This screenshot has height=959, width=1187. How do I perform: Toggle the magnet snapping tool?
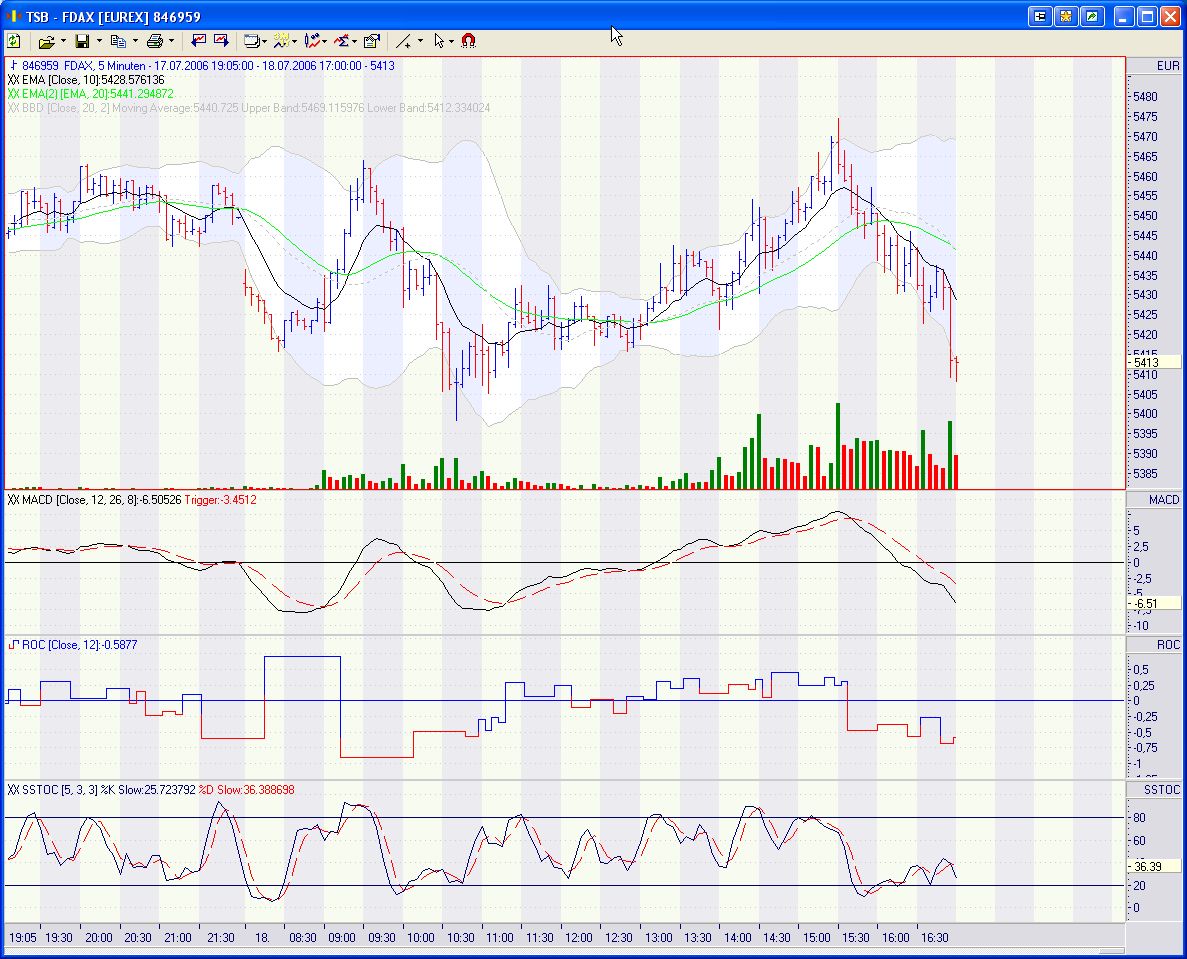466,40
